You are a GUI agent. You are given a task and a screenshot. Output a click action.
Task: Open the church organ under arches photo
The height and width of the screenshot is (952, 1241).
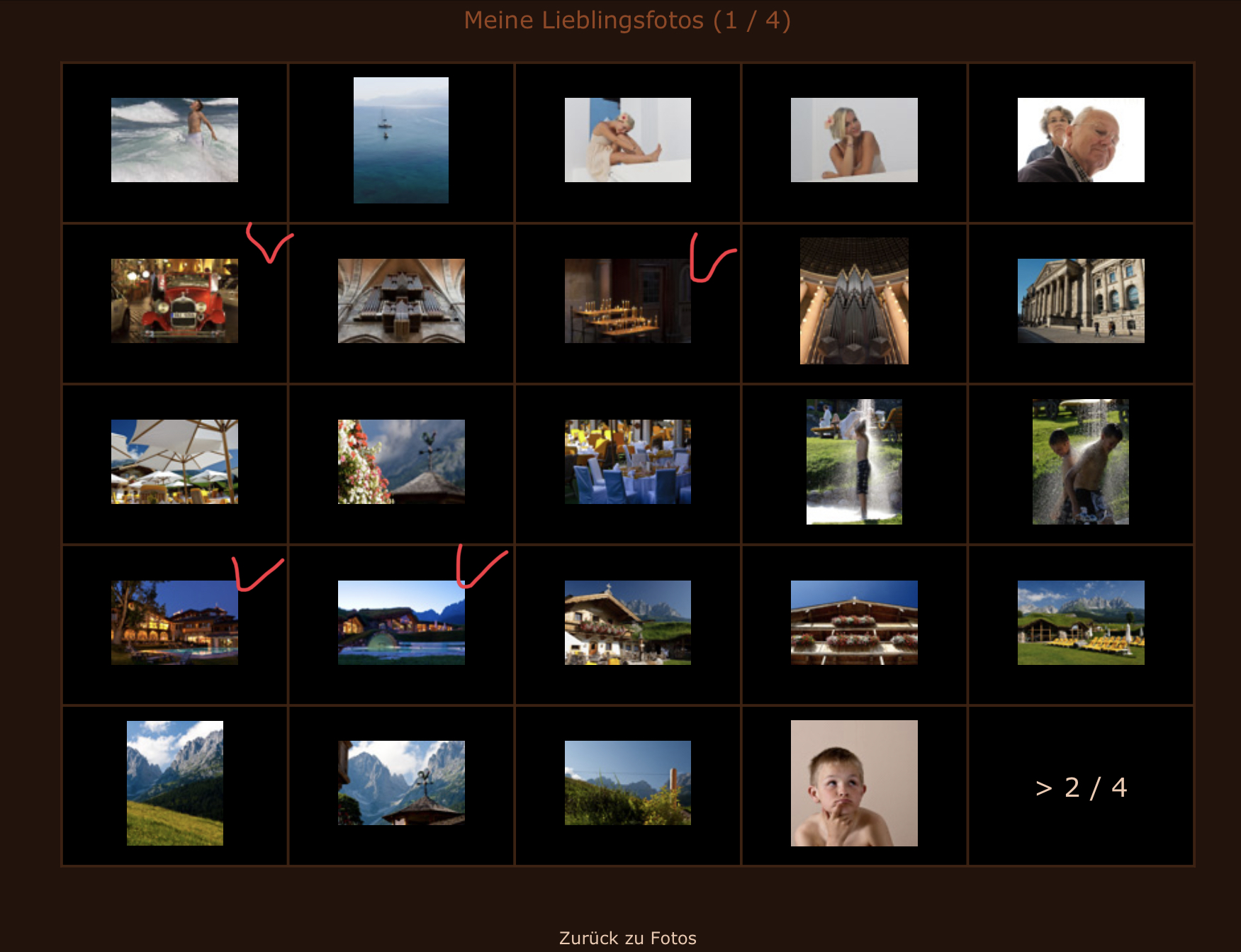(401, 301)
